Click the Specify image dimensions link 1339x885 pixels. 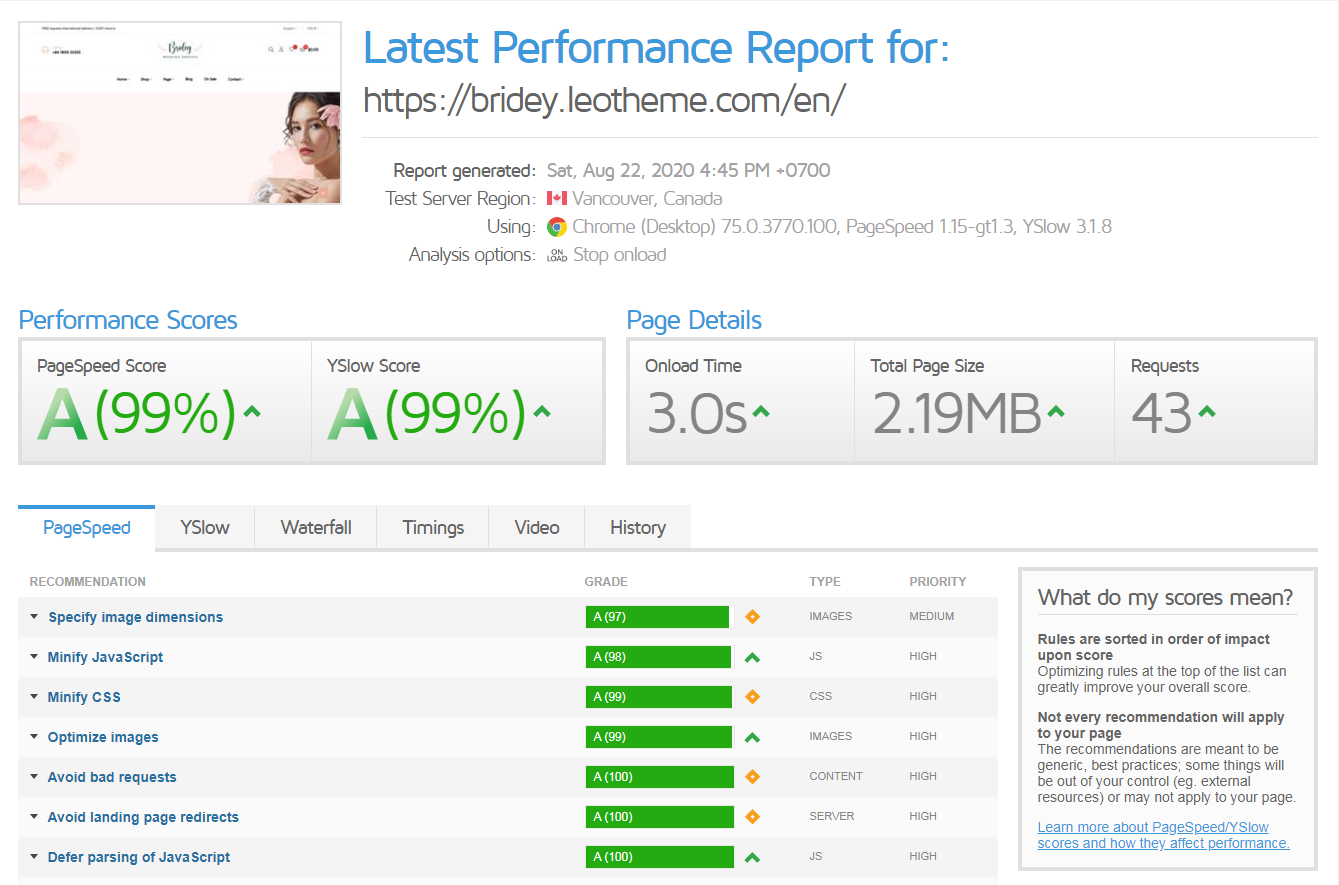click(x=135, y=617)
